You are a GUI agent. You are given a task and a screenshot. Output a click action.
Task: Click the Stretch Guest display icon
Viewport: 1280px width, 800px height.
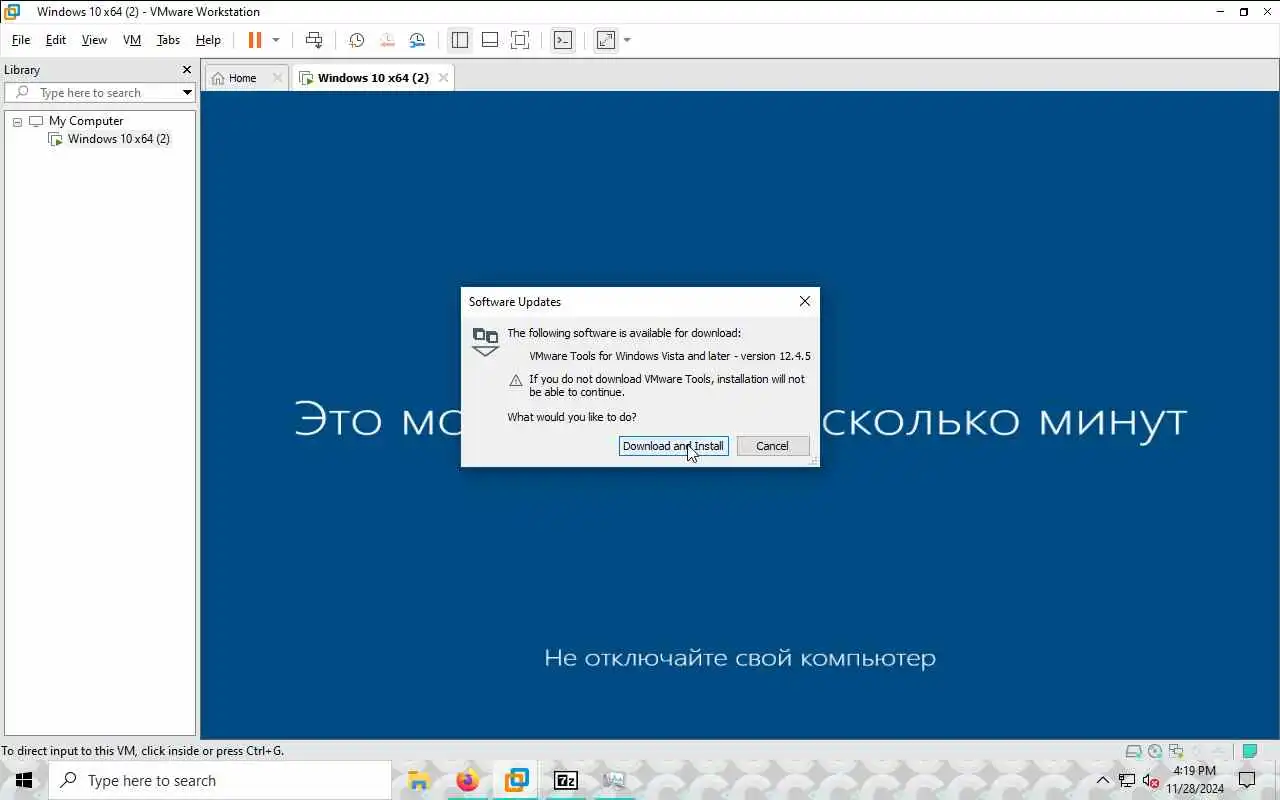606,40
